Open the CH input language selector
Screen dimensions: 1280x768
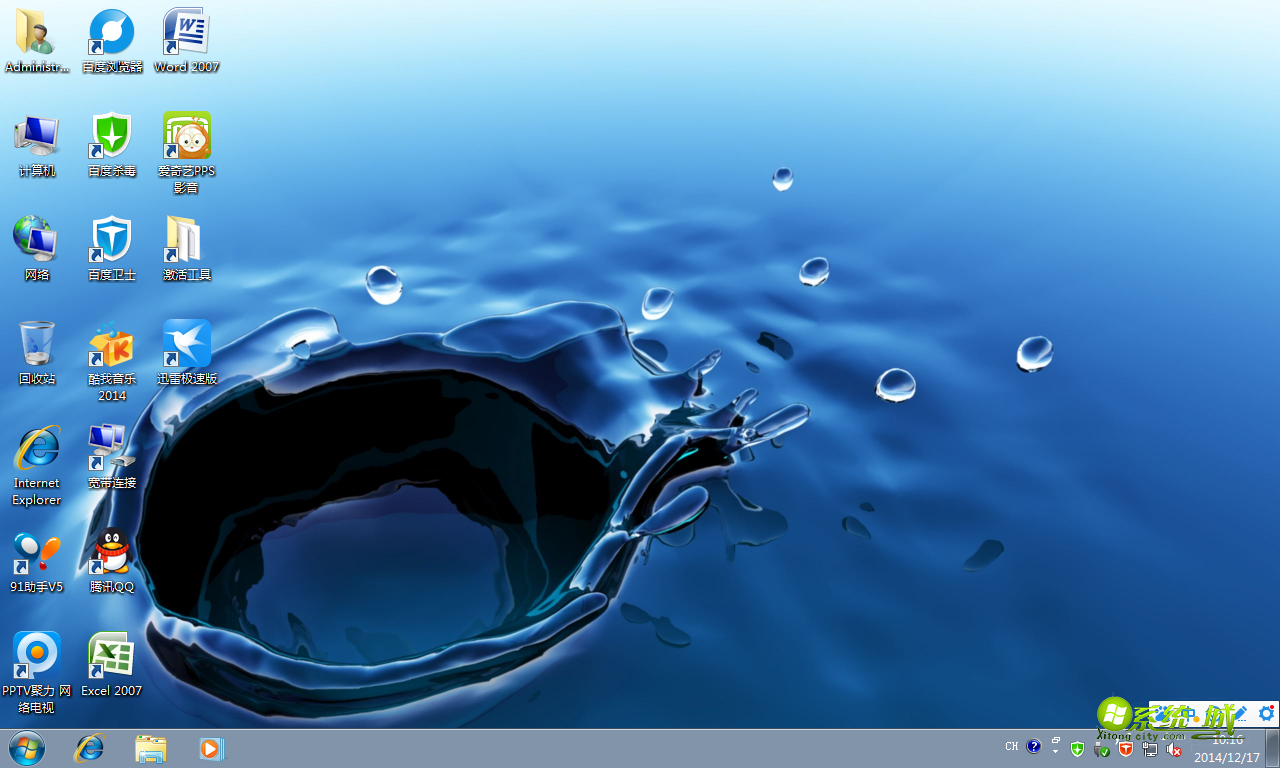[1012, 746]
